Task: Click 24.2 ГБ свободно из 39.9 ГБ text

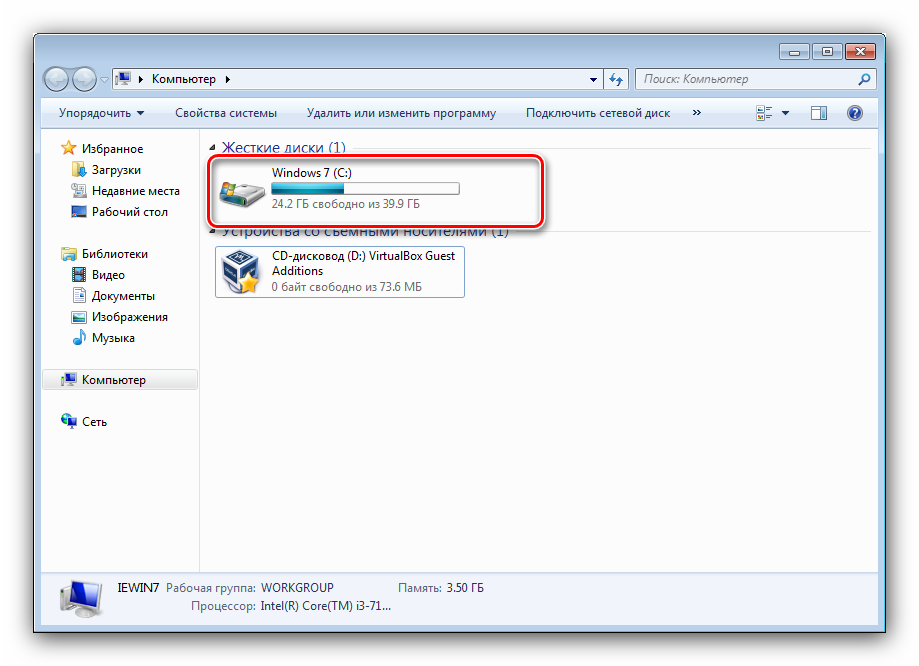Action: point(345,204)
